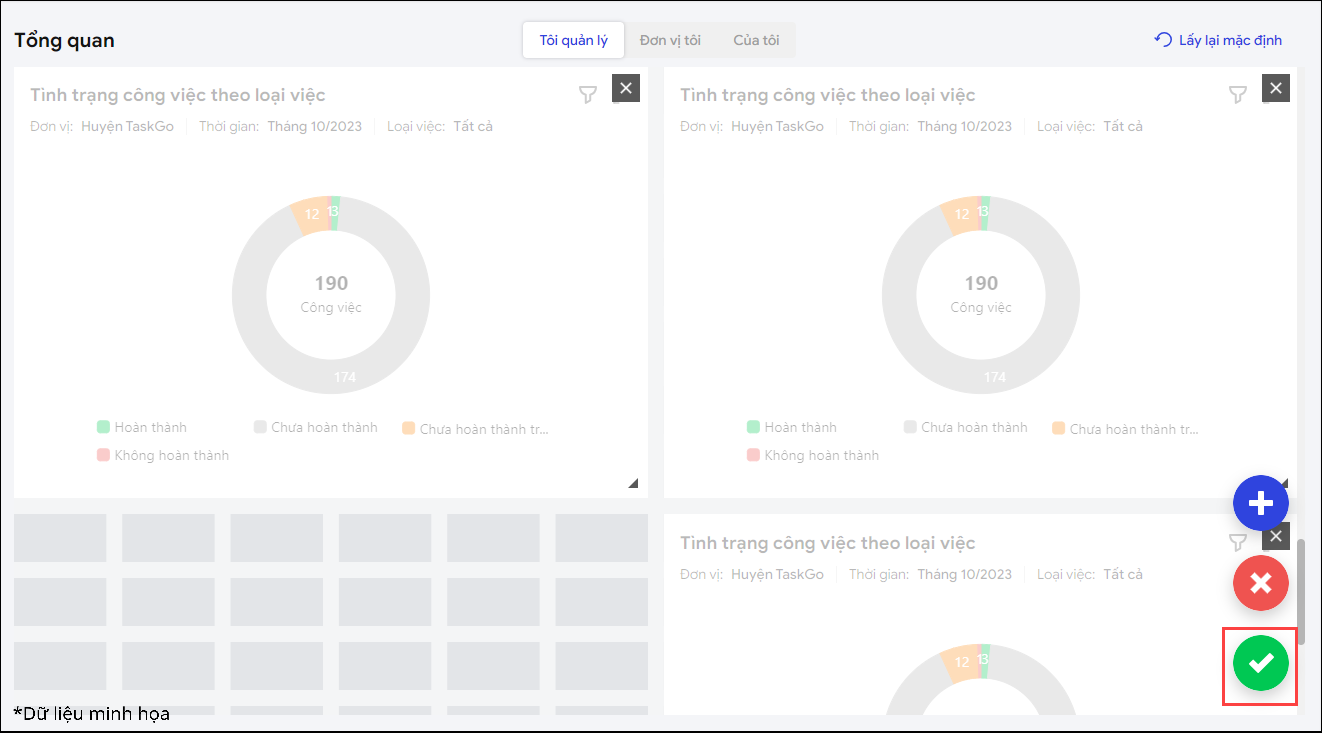Click the 174 segment of top-left donut

pyautogui.click(x=345, y=377)
